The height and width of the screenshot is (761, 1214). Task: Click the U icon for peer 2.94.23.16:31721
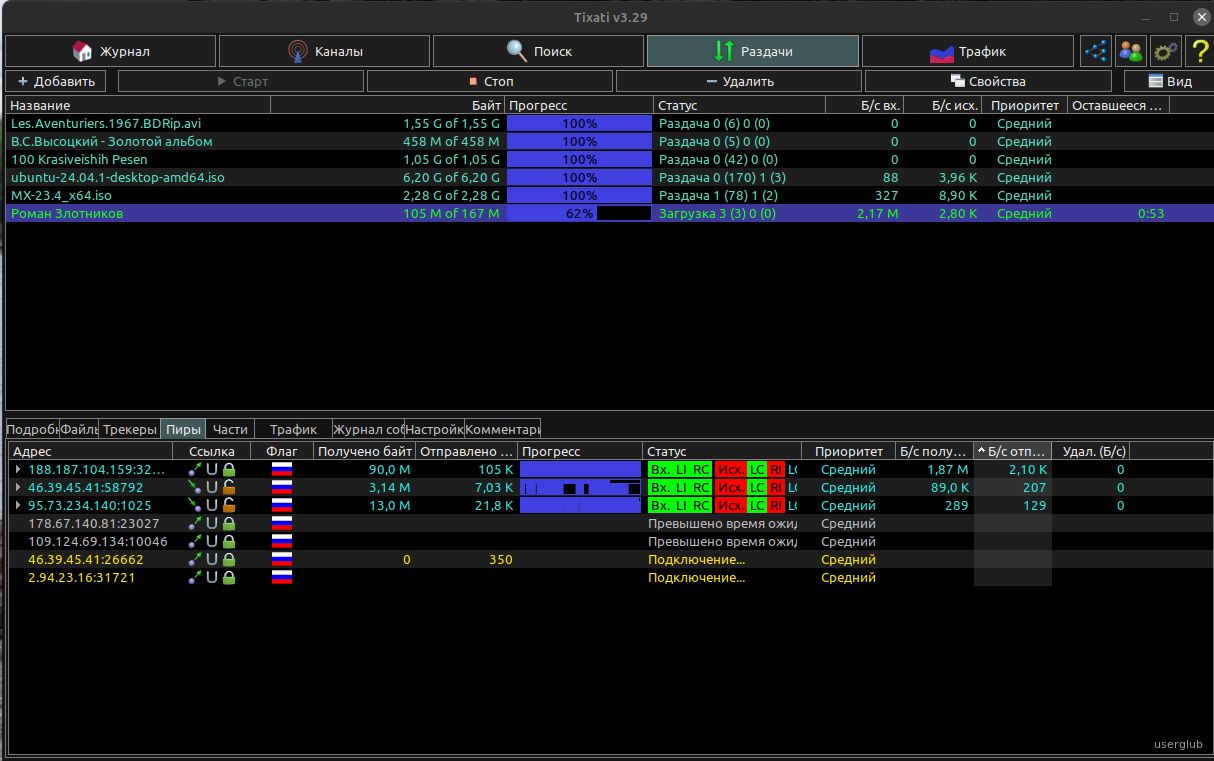[x=212, y=578]
